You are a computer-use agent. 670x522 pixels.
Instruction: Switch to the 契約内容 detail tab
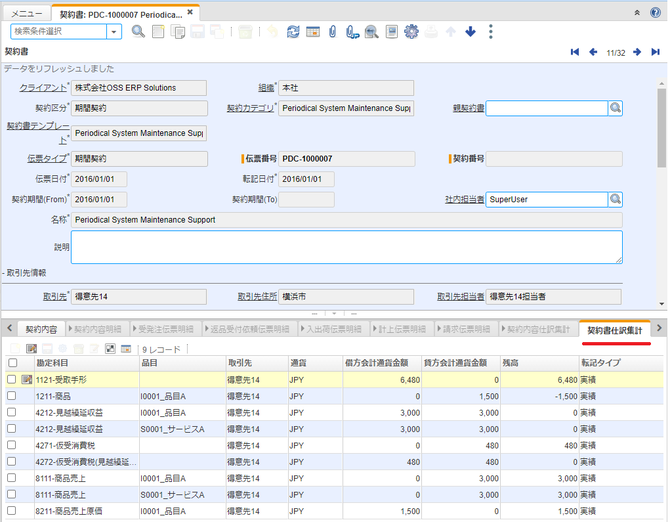tap(41, 329)
